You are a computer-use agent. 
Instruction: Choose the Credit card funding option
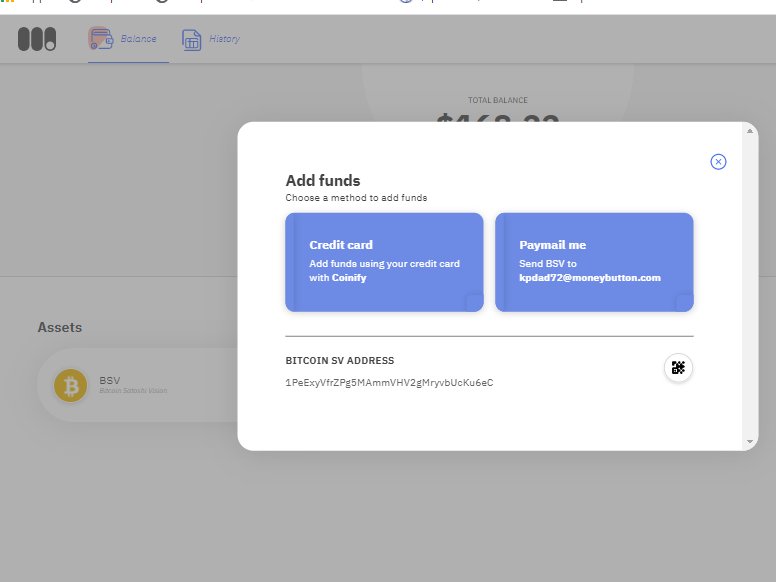click(x=384, y=262)
